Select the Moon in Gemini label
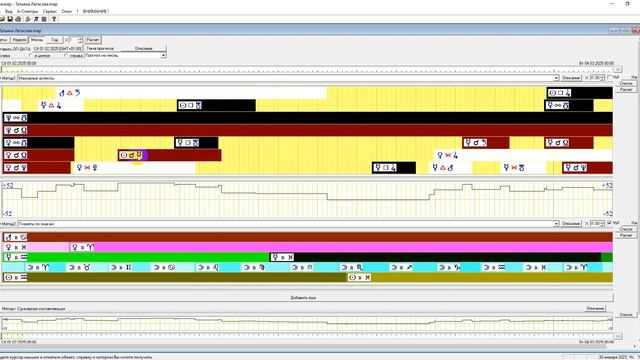The height and width of the screenshot is (360, 640). tap(121, 267)
